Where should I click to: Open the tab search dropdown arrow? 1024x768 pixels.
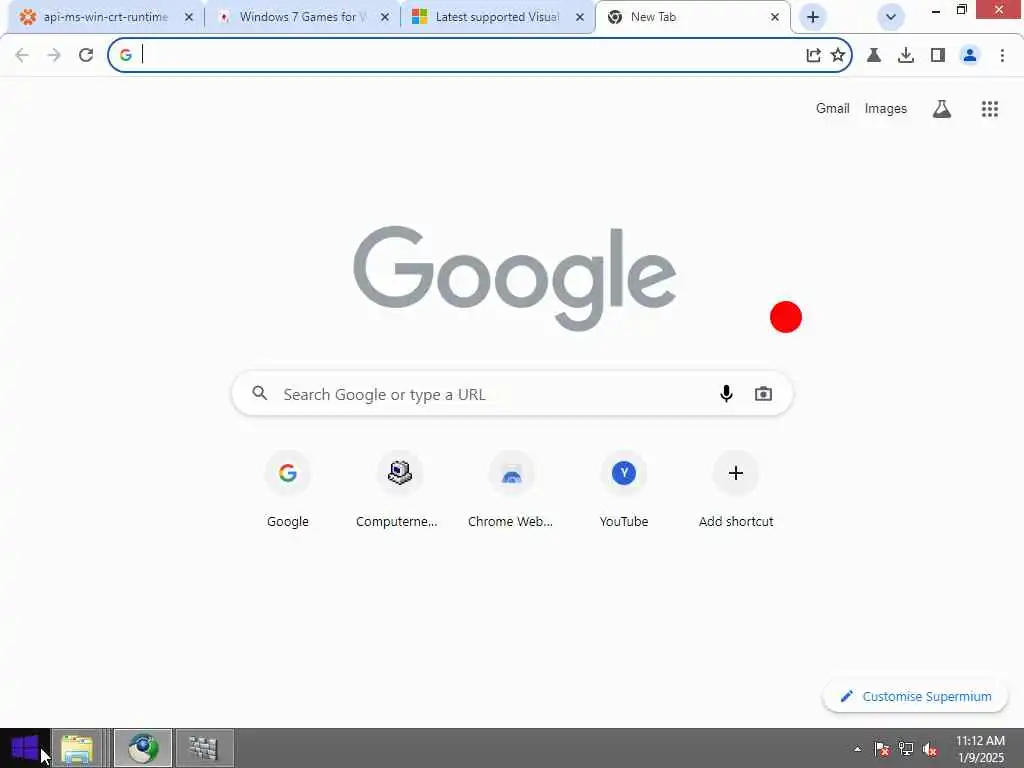coord(891,17)
